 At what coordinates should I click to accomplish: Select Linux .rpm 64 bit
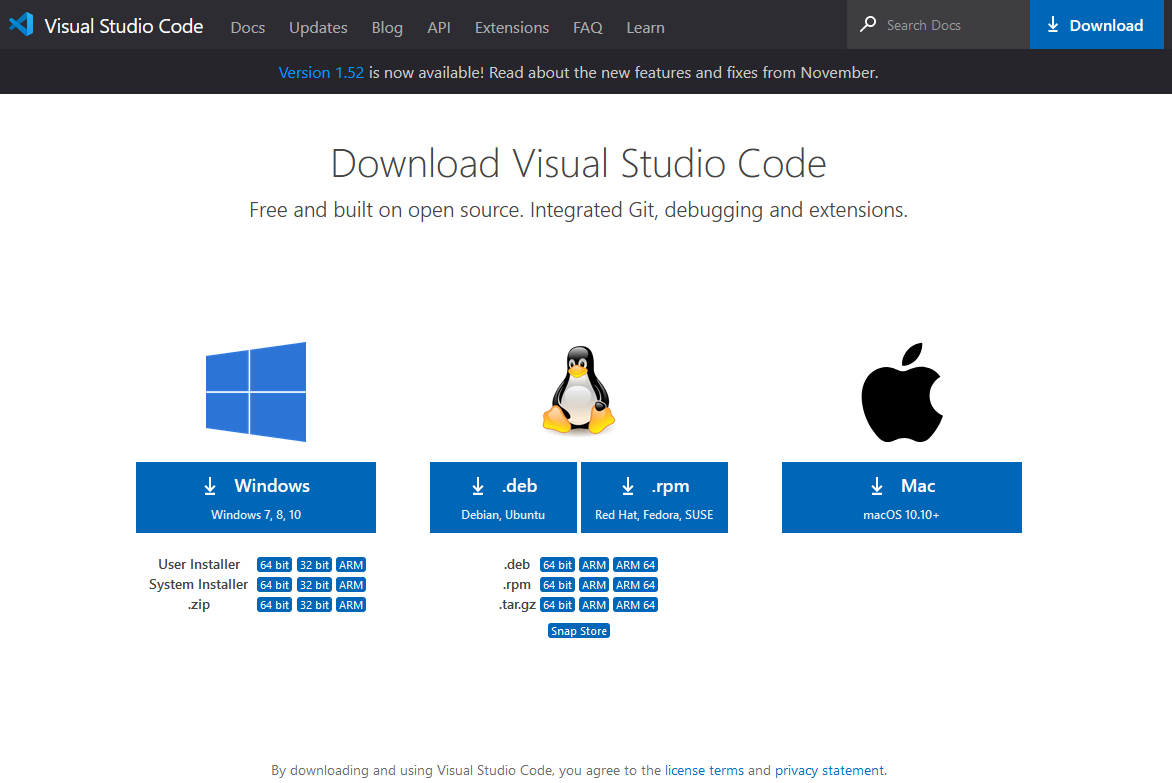click(558, 585)
